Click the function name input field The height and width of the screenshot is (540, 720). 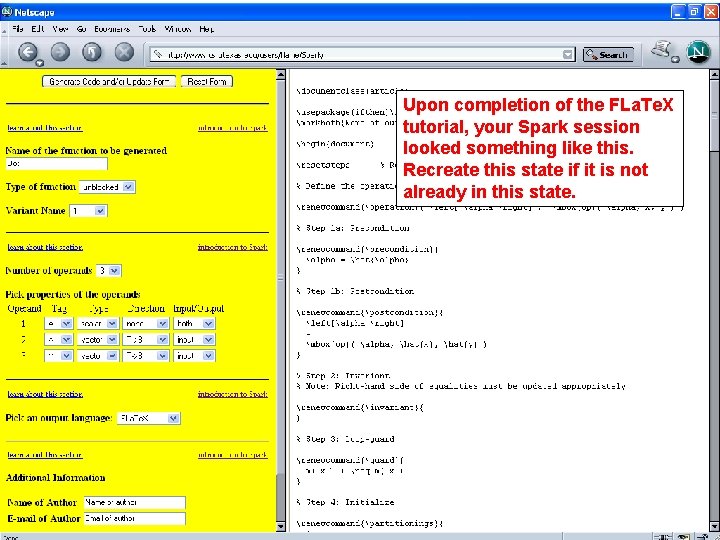click(56, 163)
